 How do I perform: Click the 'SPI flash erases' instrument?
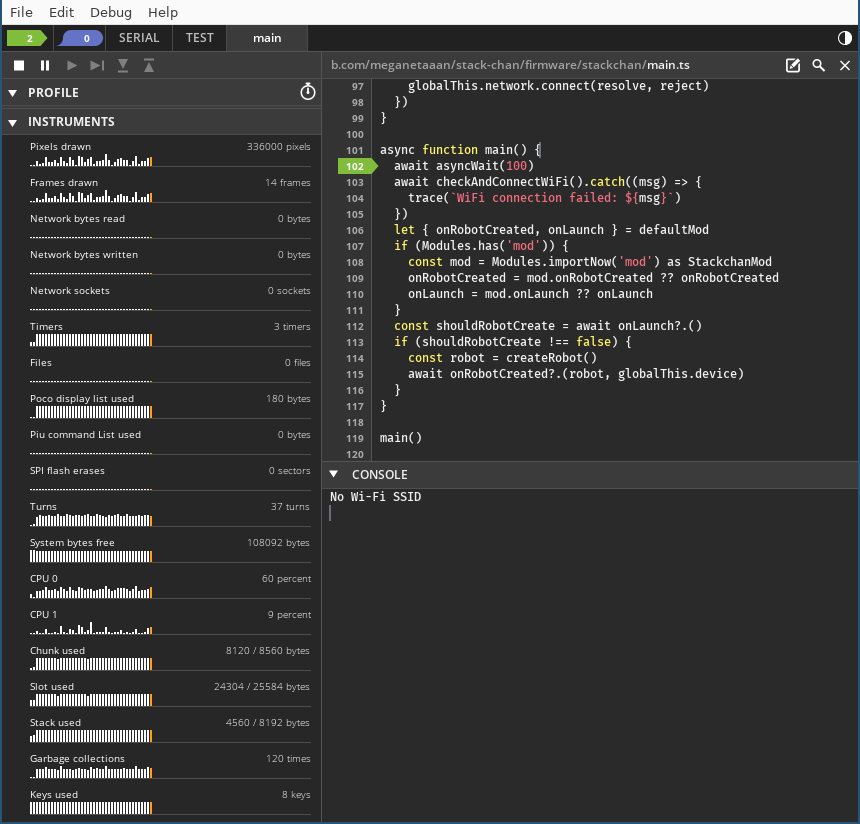point(170,478)
